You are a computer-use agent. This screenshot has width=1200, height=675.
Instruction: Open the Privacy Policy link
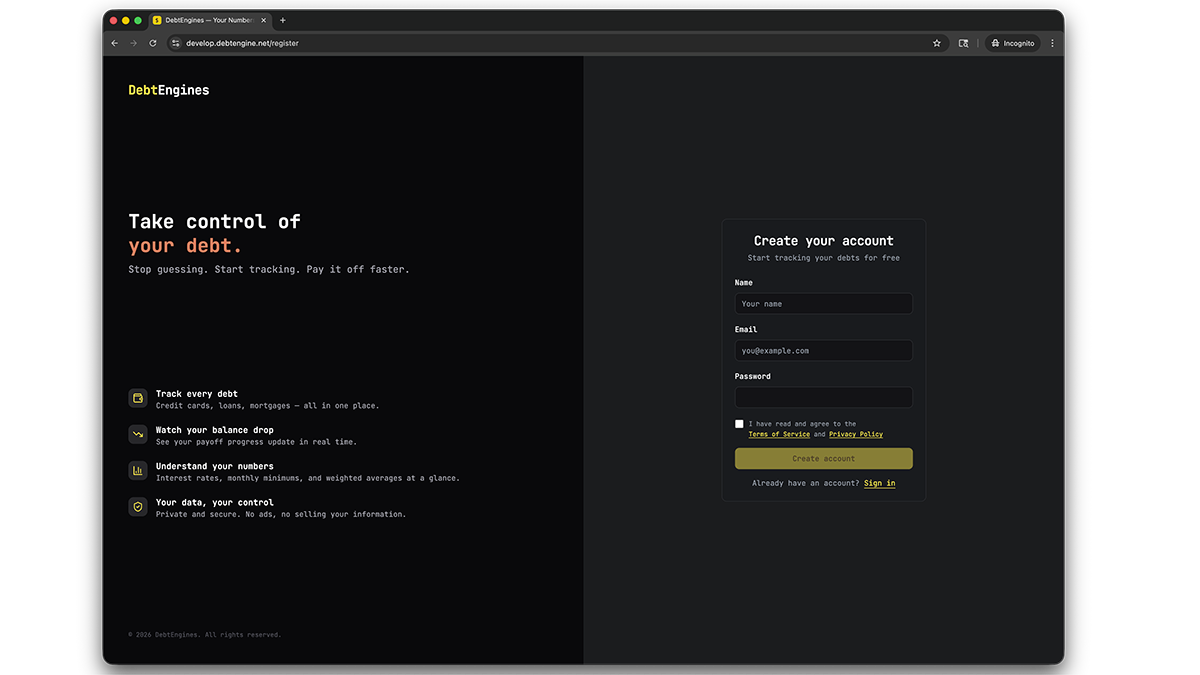point(856,434)
